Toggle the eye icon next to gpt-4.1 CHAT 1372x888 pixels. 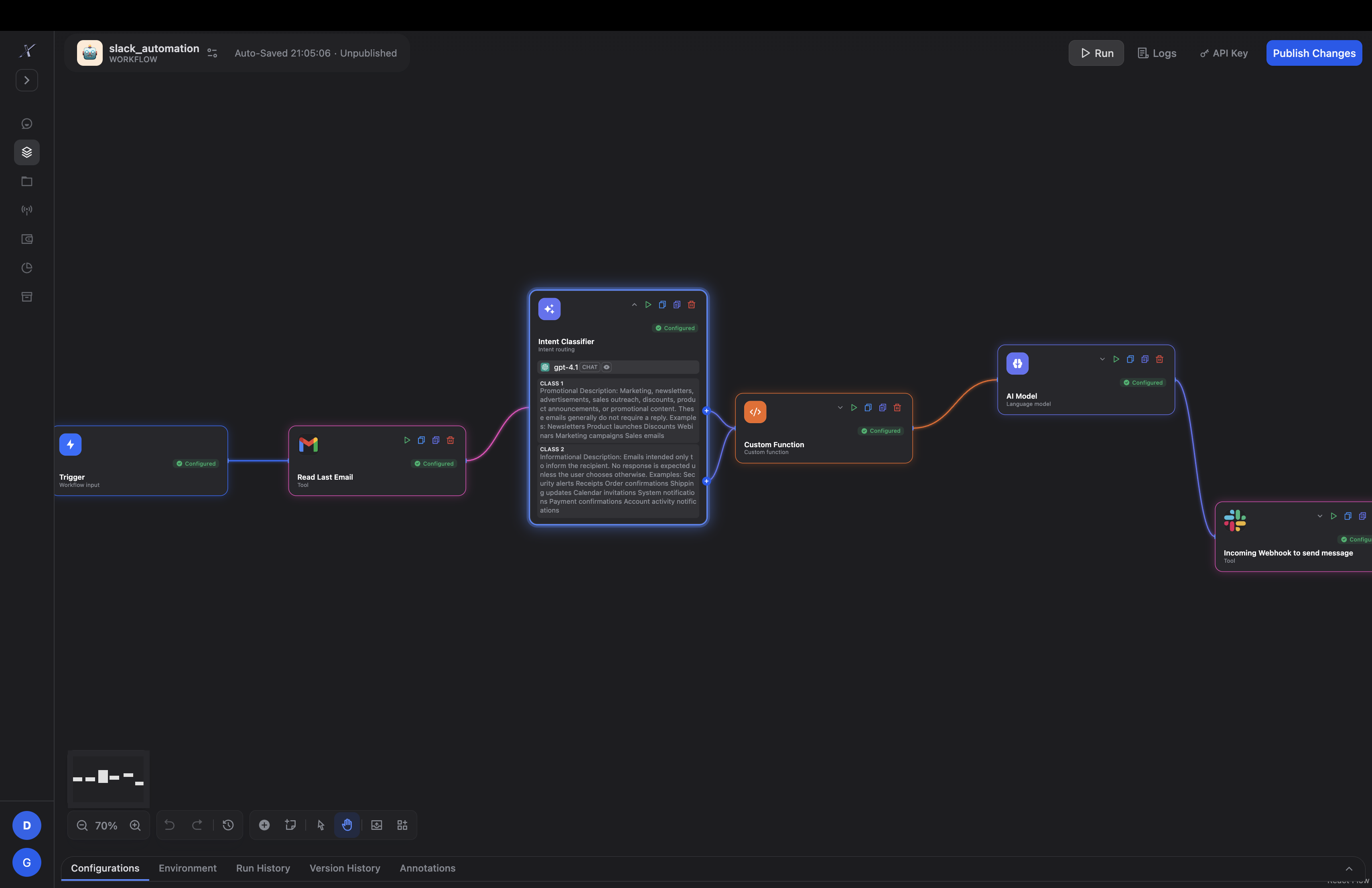coord(607,367)
